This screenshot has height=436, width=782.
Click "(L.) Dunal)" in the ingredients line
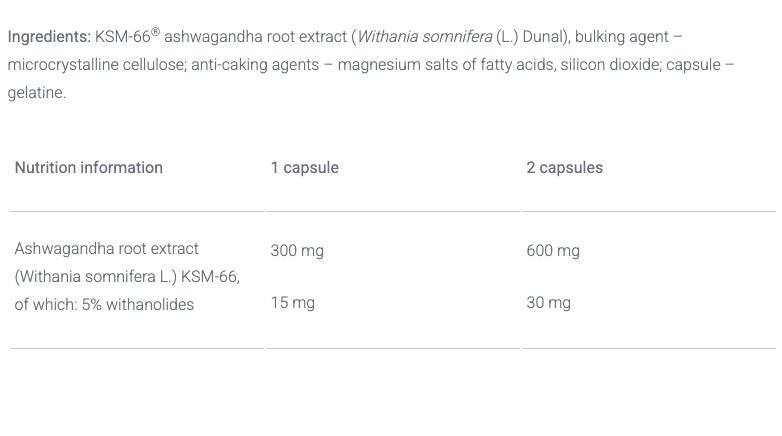click(x=533, y=37)
